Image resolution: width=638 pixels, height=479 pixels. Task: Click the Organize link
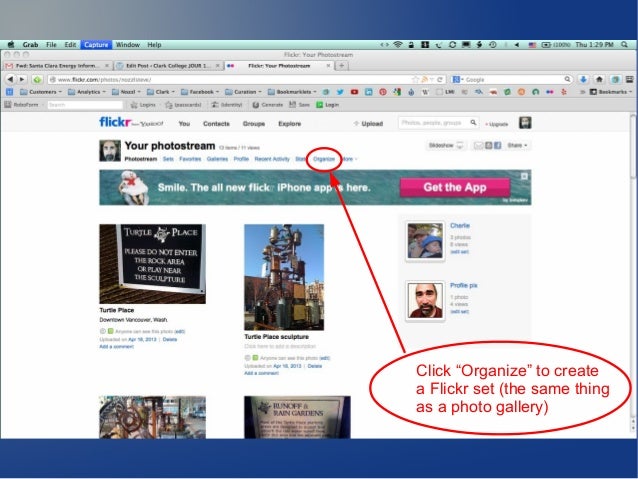pyautogui.click(x=324, y=159)
